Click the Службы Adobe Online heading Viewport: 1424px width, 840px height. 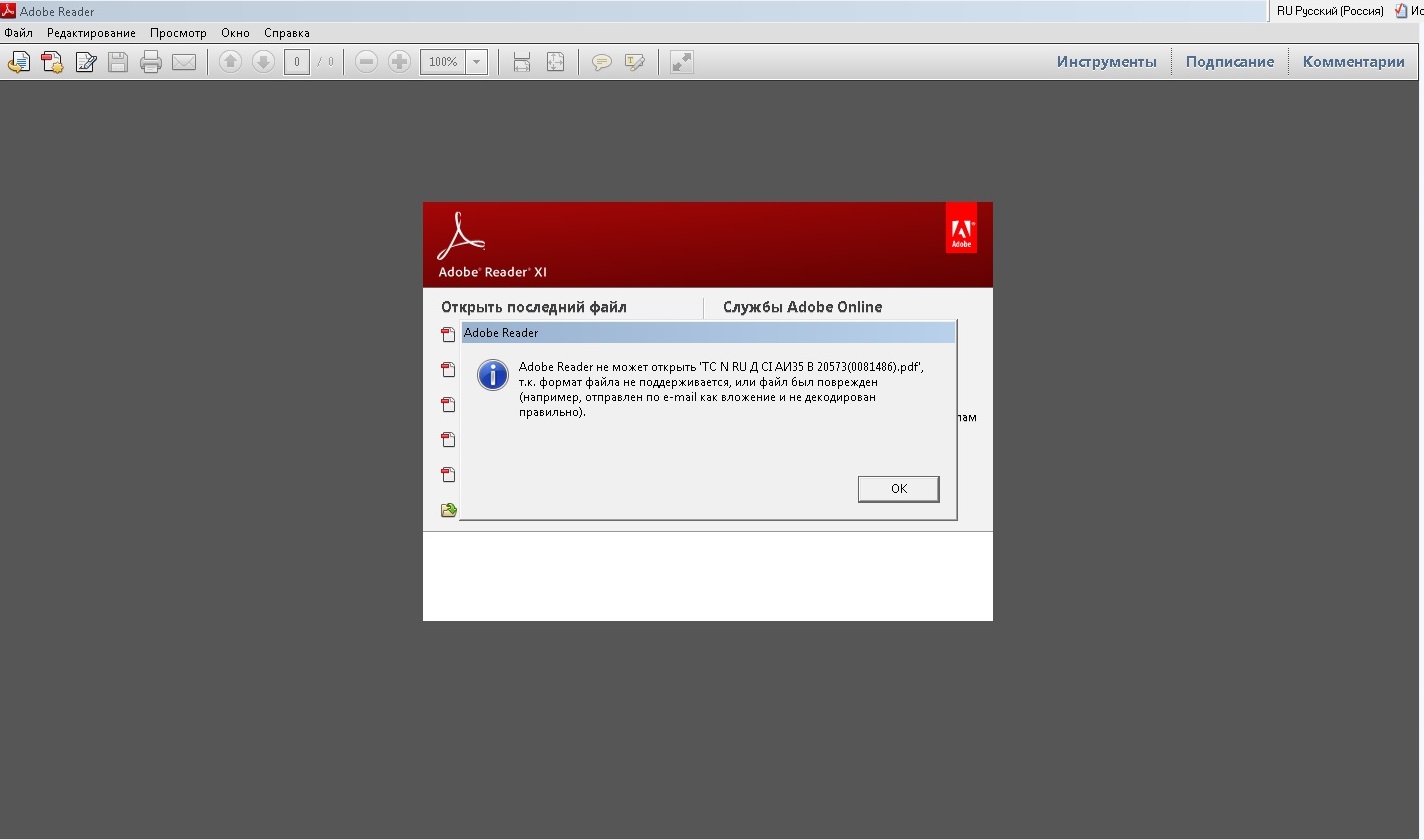pos(803,307)
